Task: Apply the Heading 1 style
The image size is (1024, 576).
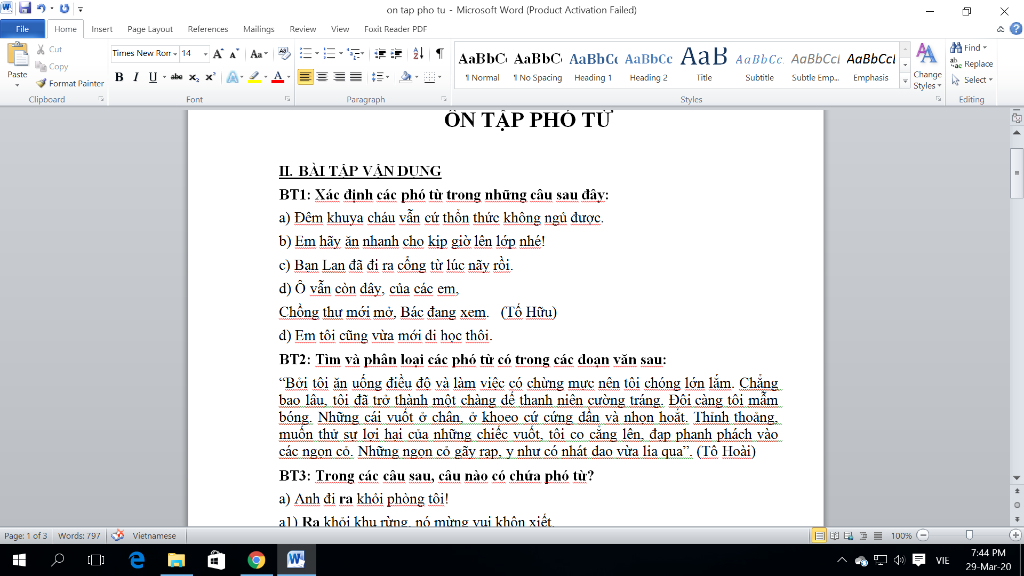Action: [x=593, y=65]
